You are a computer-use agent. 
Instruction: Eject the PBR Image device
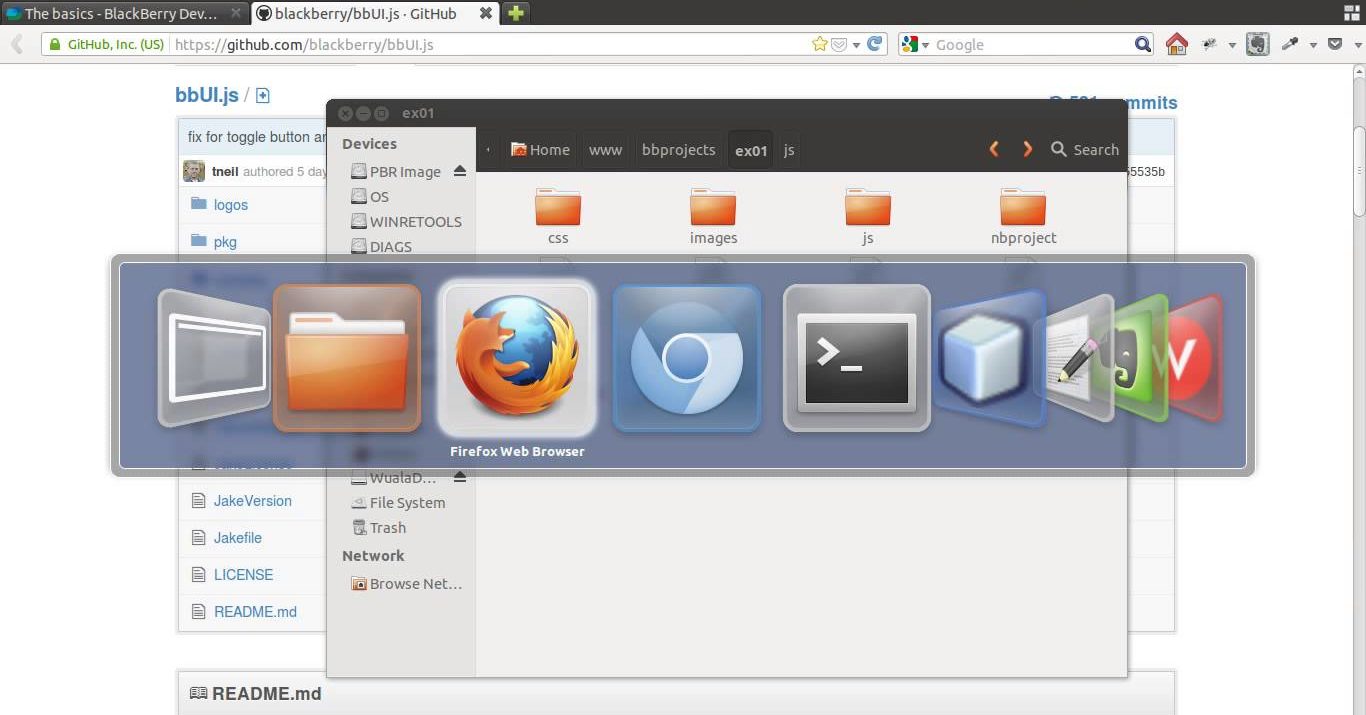tap(460, 171)
